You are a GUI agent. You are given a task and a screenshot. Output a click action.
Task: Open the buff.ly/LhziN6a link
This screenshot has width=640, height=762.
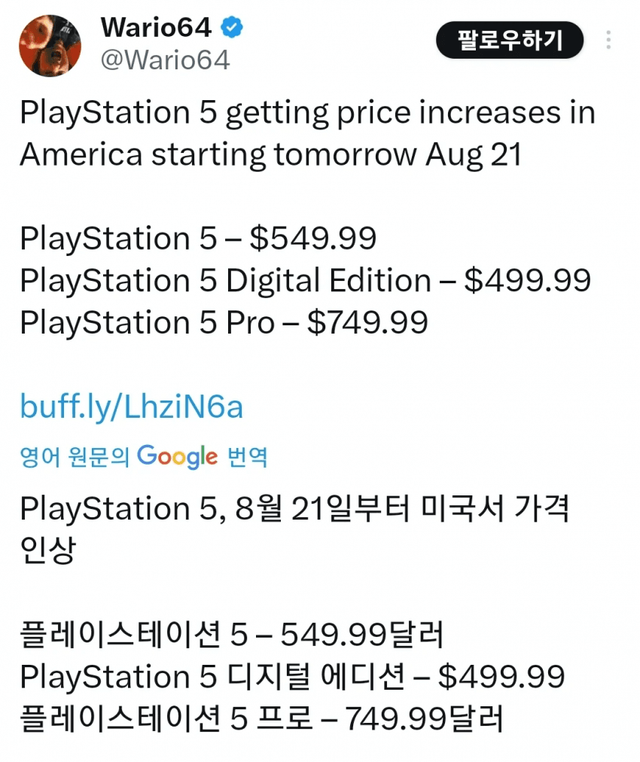pyautogui.click(x=131, y=406)
